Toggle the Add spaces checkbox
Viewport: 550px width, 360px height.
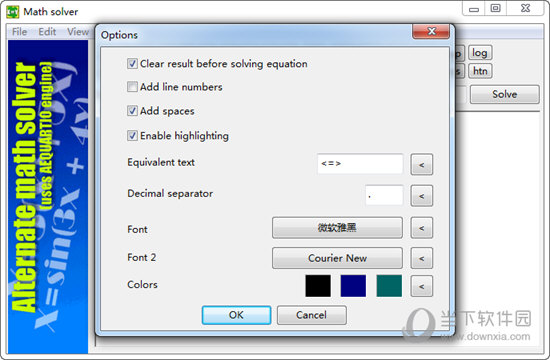pos(132,111)
